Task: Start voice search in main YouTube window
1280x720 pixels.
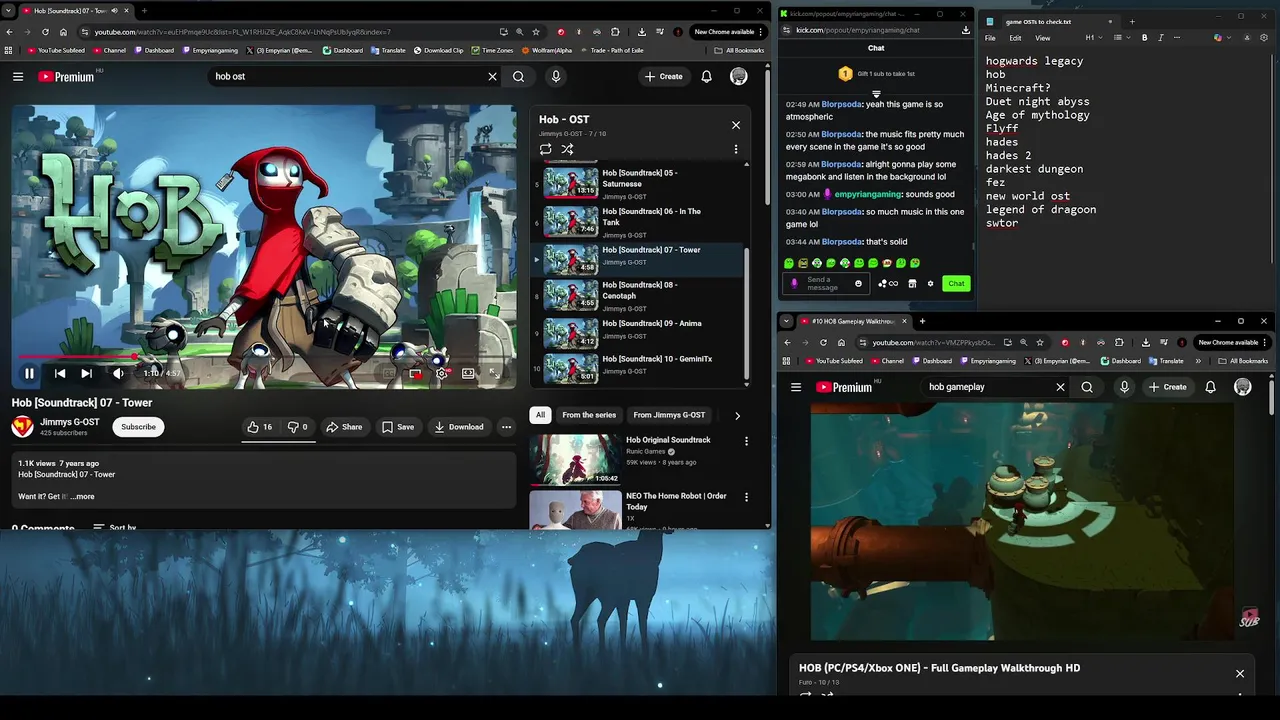Action: 556,76
